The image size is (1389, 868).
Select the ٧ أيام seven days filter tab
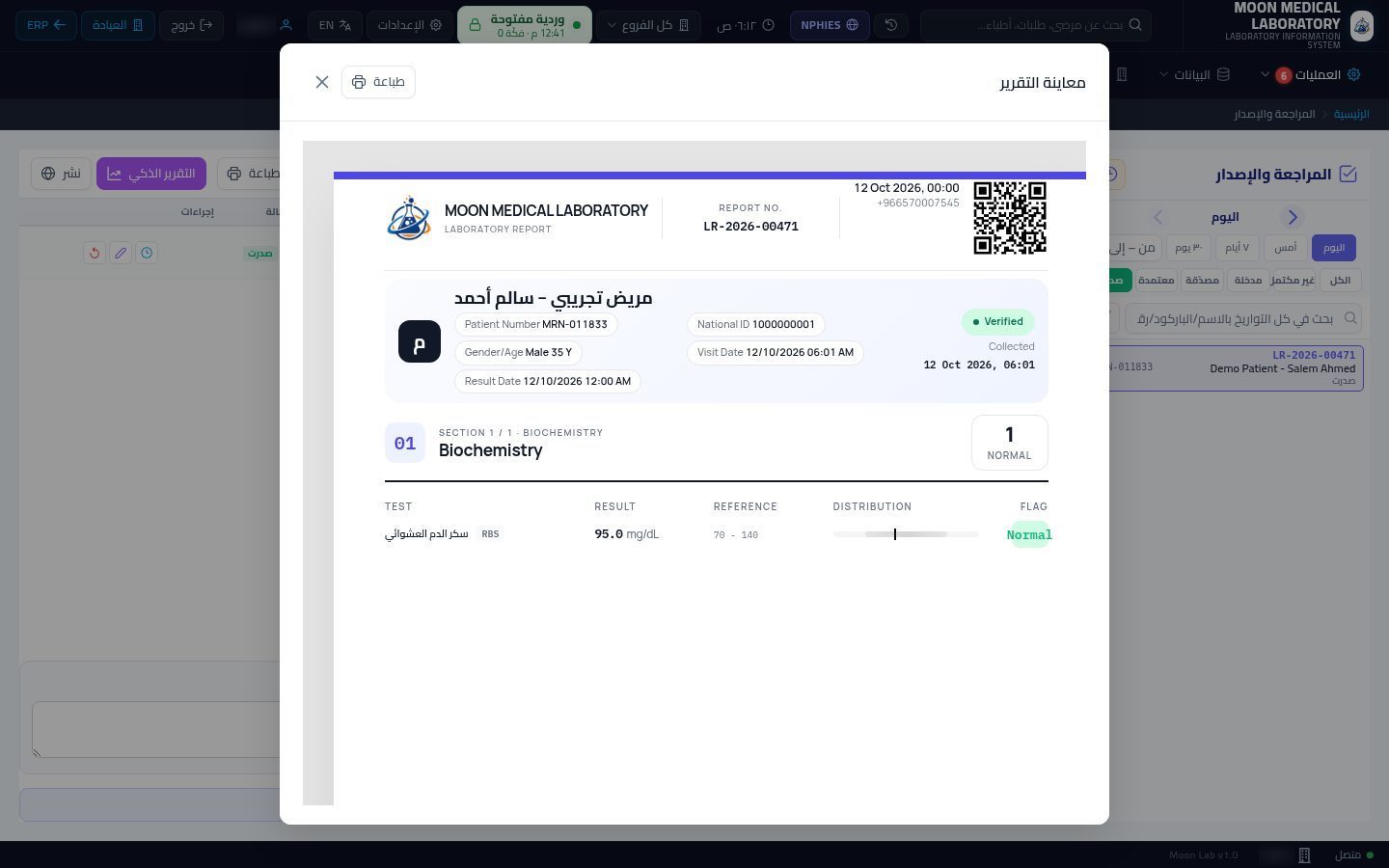tap(1238, 248)
